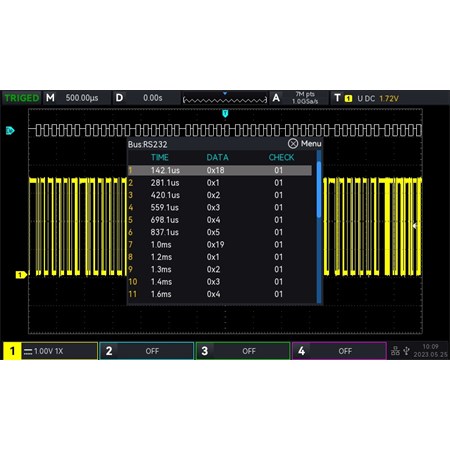
Task: Select the waveform memory overview bar
Action: pyautogui.click(x=225, y=99)
